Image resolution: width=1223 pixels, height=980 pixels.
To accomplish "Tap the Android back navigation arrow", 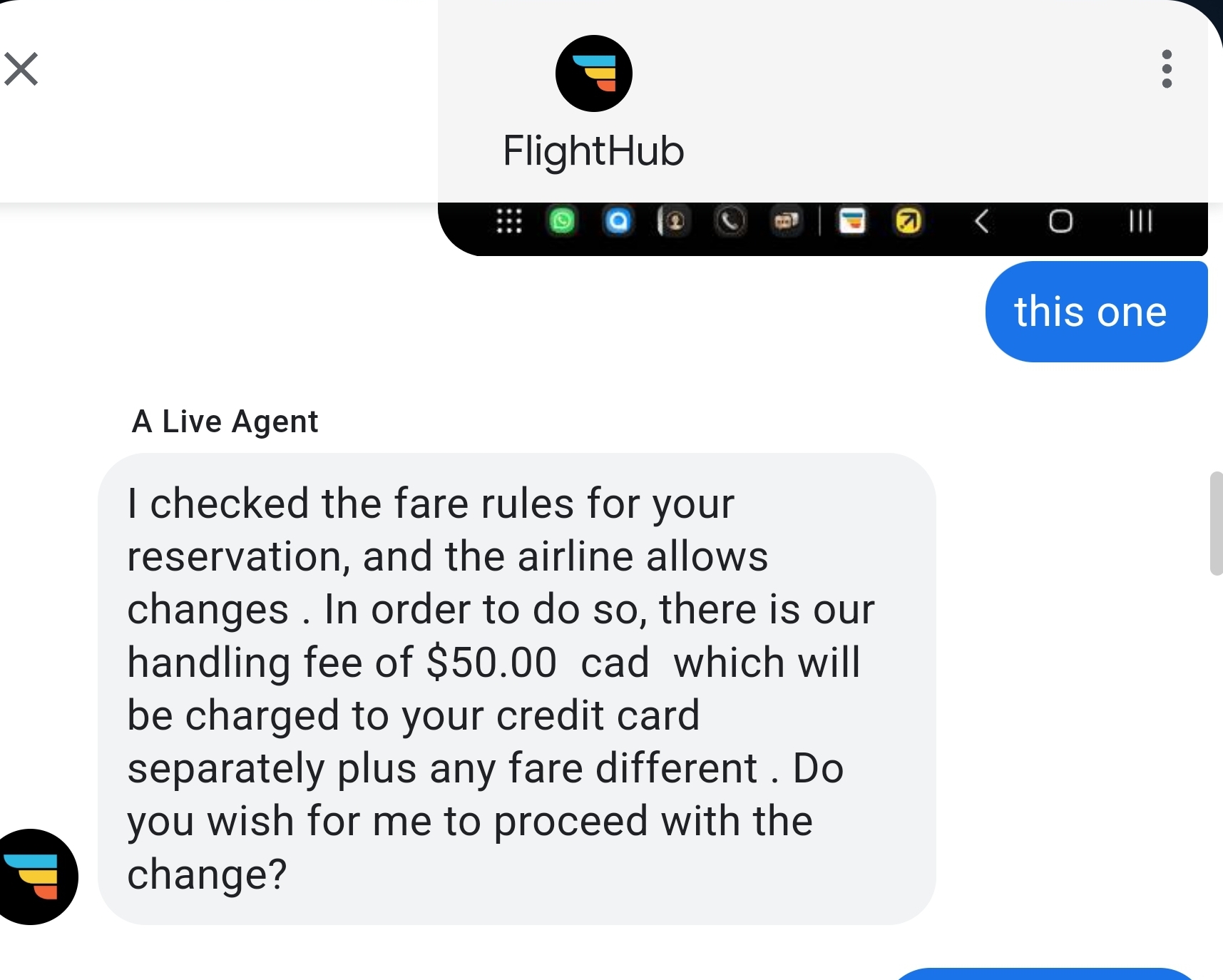I will tap(982, 221).
